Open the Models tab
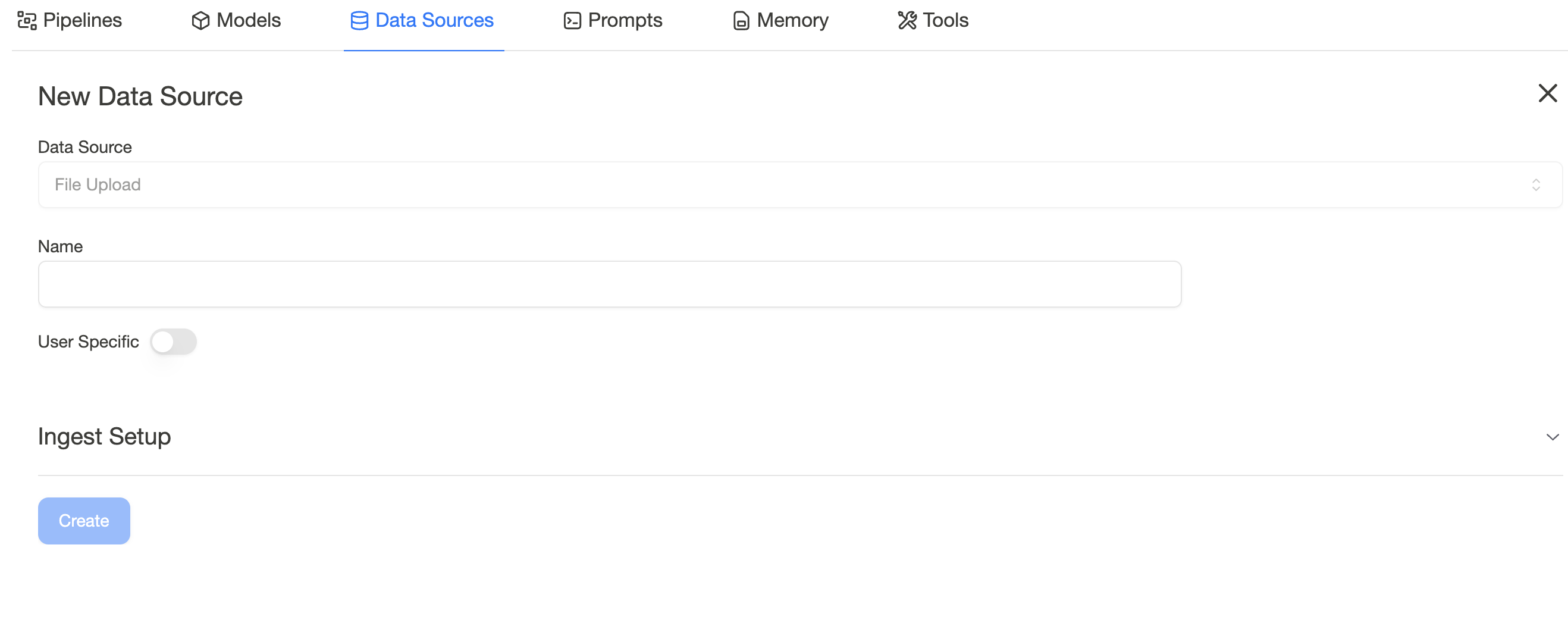The height and width of the screenshot is (626, 1568). (x=236, y=21)
